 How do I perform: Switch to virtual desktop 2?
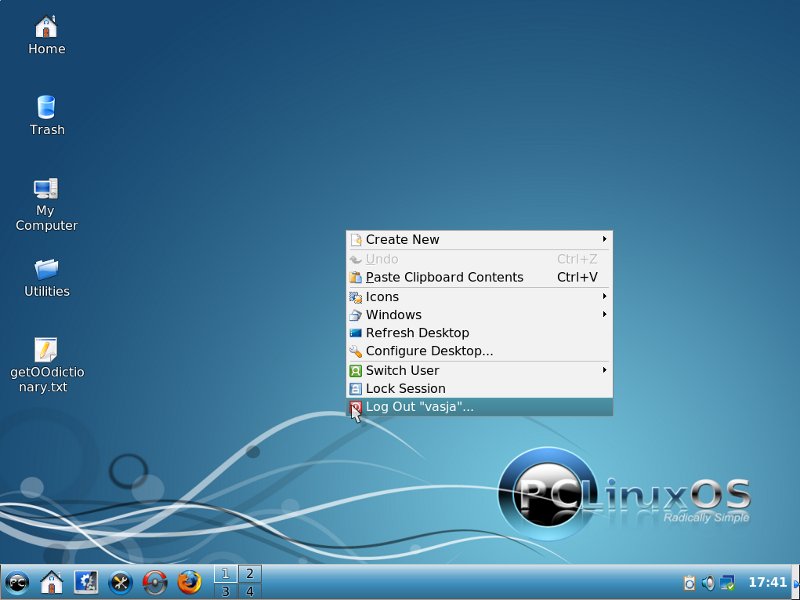249,573
